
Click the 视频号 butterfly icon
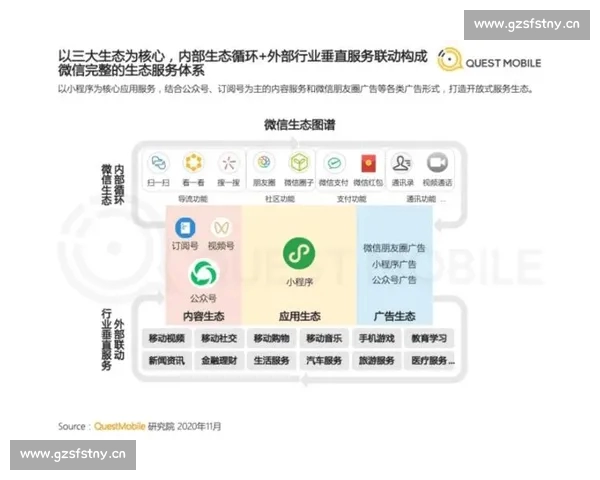[x=221, y=228]
